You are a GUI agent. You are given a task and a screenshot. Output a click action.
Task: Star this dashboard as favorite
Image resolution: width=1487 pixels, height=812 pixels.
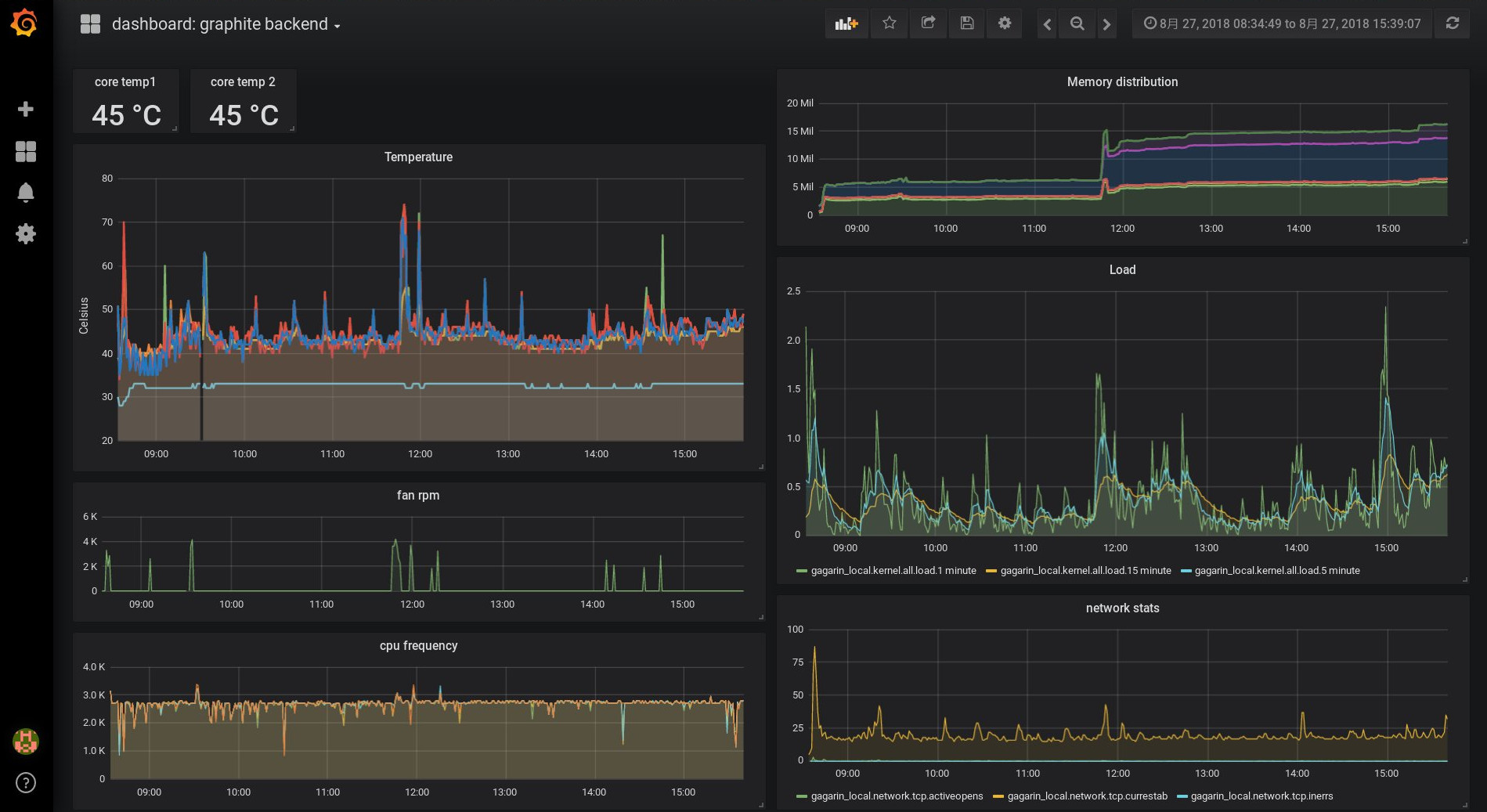(889, 23)
